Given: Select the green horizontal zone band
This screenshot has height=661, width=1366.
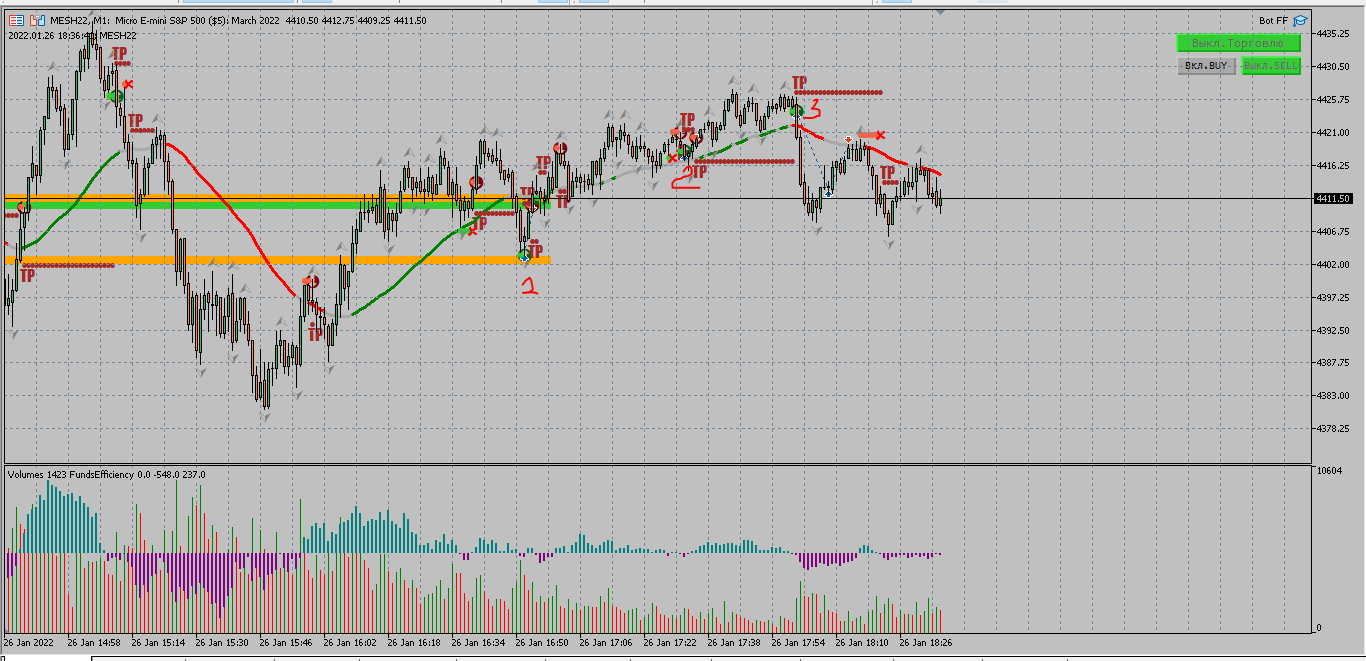Looking at the screenshot, I should pos(277,205).
